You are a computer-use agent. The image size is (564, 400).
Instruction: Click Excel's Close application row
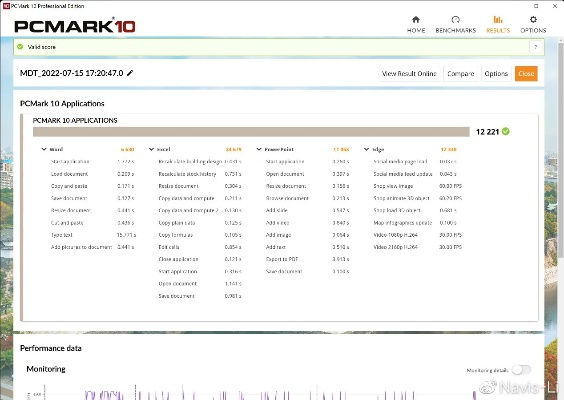click(200, 259)
